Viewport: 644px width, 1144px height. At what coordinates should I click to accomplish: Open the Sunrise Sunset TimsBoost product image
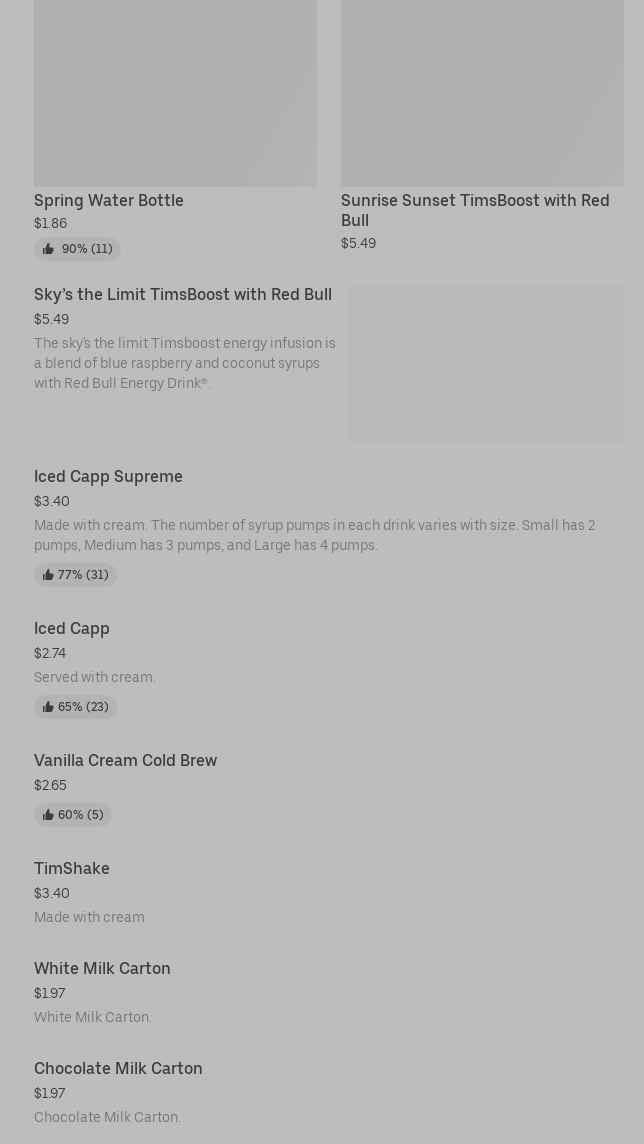point(482,93)
